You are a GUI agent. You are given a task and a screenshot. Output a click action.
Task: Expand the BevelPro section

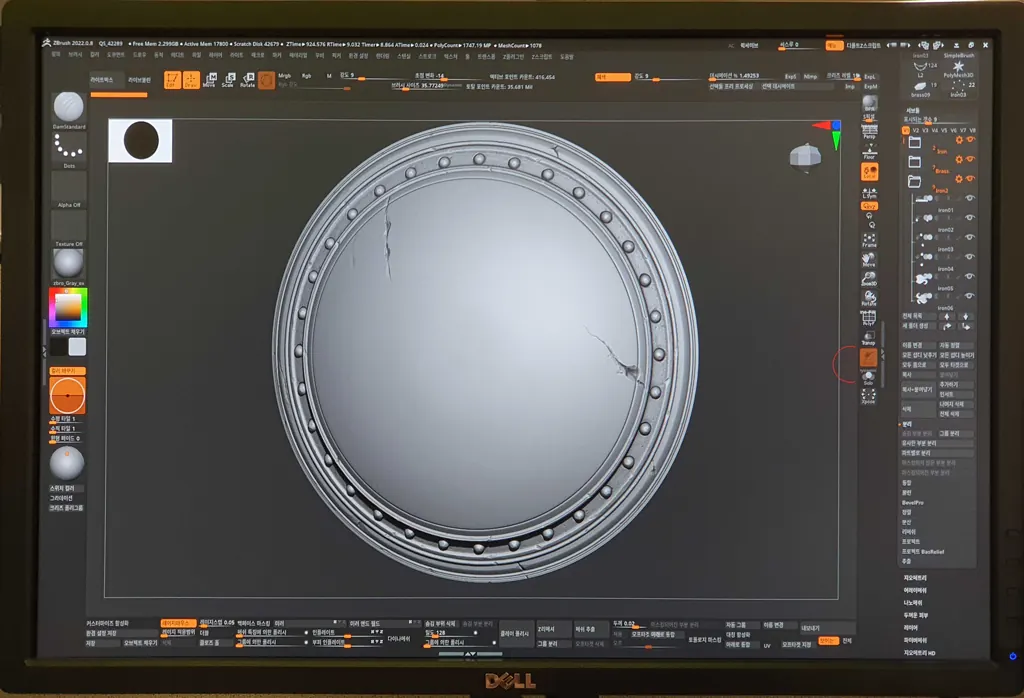914,503
